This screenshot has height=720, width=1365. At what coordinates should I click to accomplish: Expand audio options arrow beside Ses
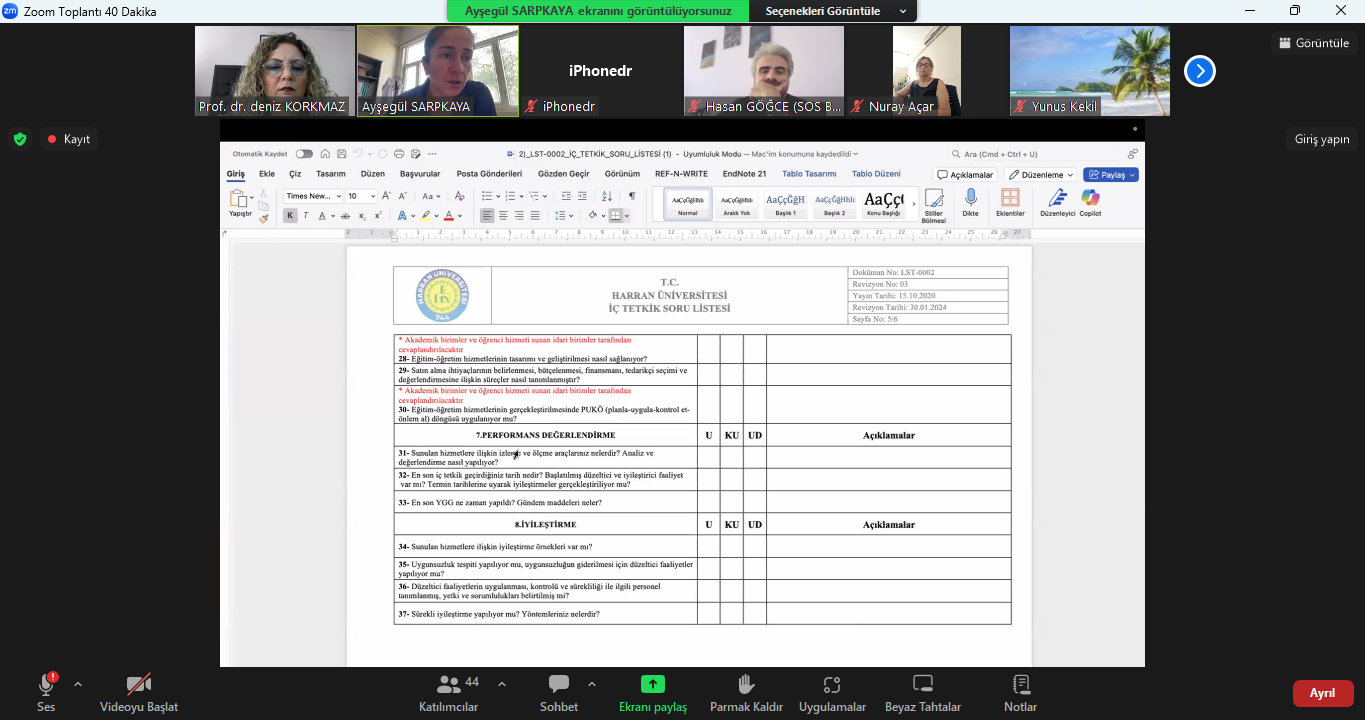[x=78, y=684]
